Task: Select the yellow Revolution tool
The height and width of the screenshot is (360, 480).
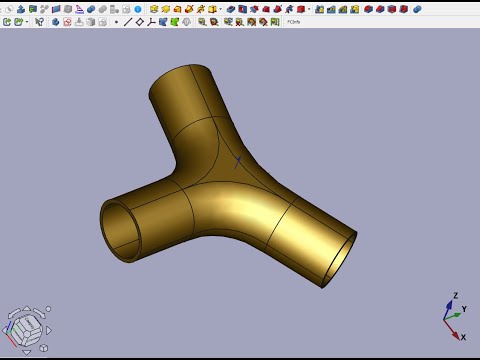Action: (x=165, y=9)
